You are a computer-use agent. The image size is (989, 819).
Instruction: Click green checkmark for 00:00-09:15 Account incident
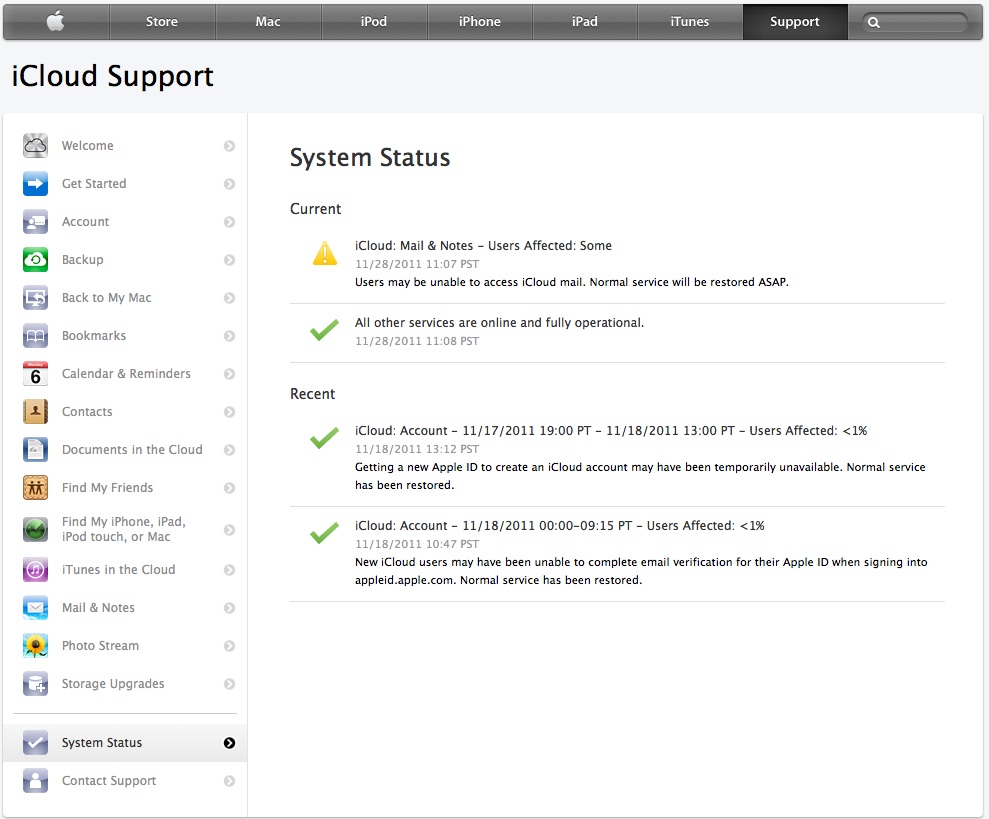tap(324, 533)
